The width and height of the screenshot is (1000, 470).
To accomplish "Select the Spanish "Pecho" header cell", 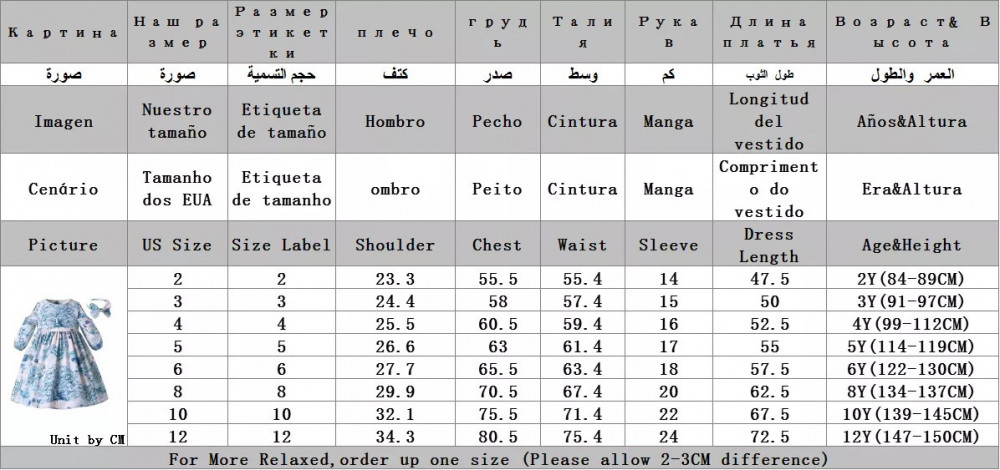I will [x=497, y=121].
